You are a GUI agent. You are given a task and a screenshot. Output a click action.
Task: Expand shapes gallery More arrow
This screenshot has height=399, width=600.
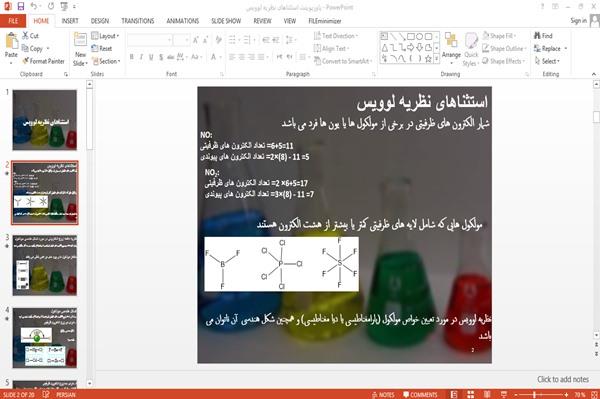[x=437, y=59]
